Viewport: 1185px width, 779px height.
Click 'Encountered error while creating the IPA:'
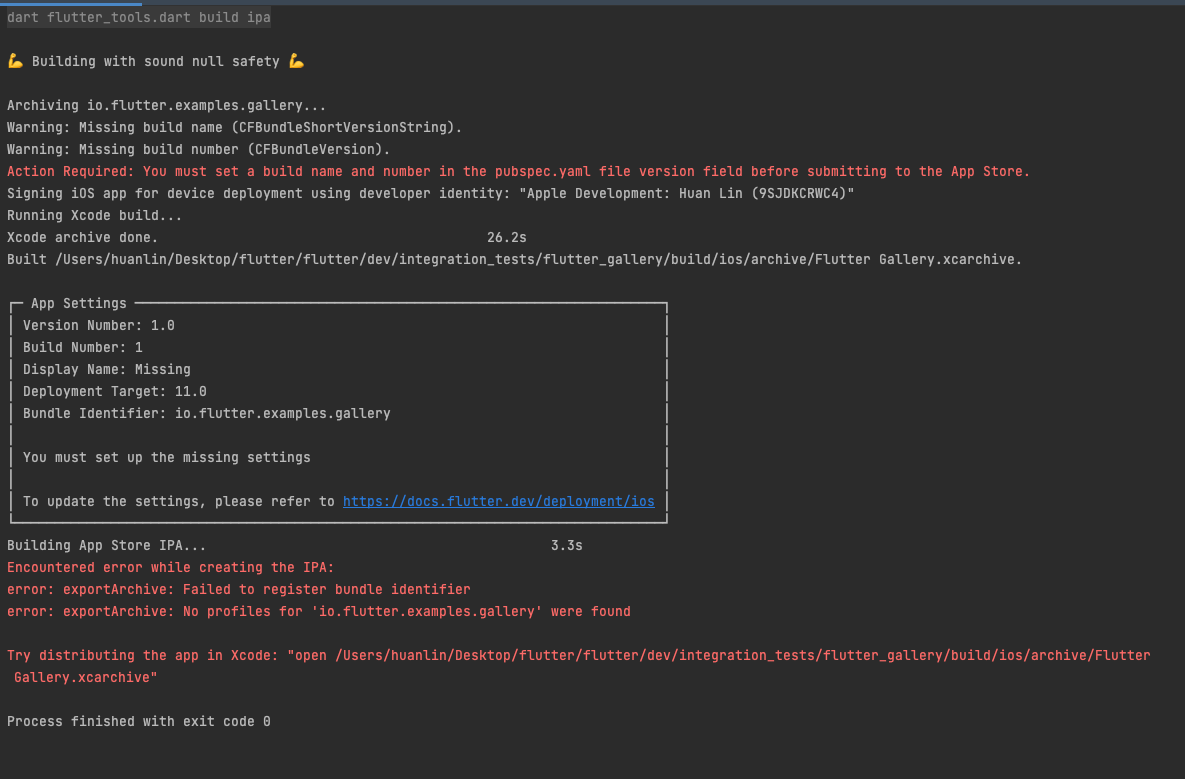[x=171, y=567]
